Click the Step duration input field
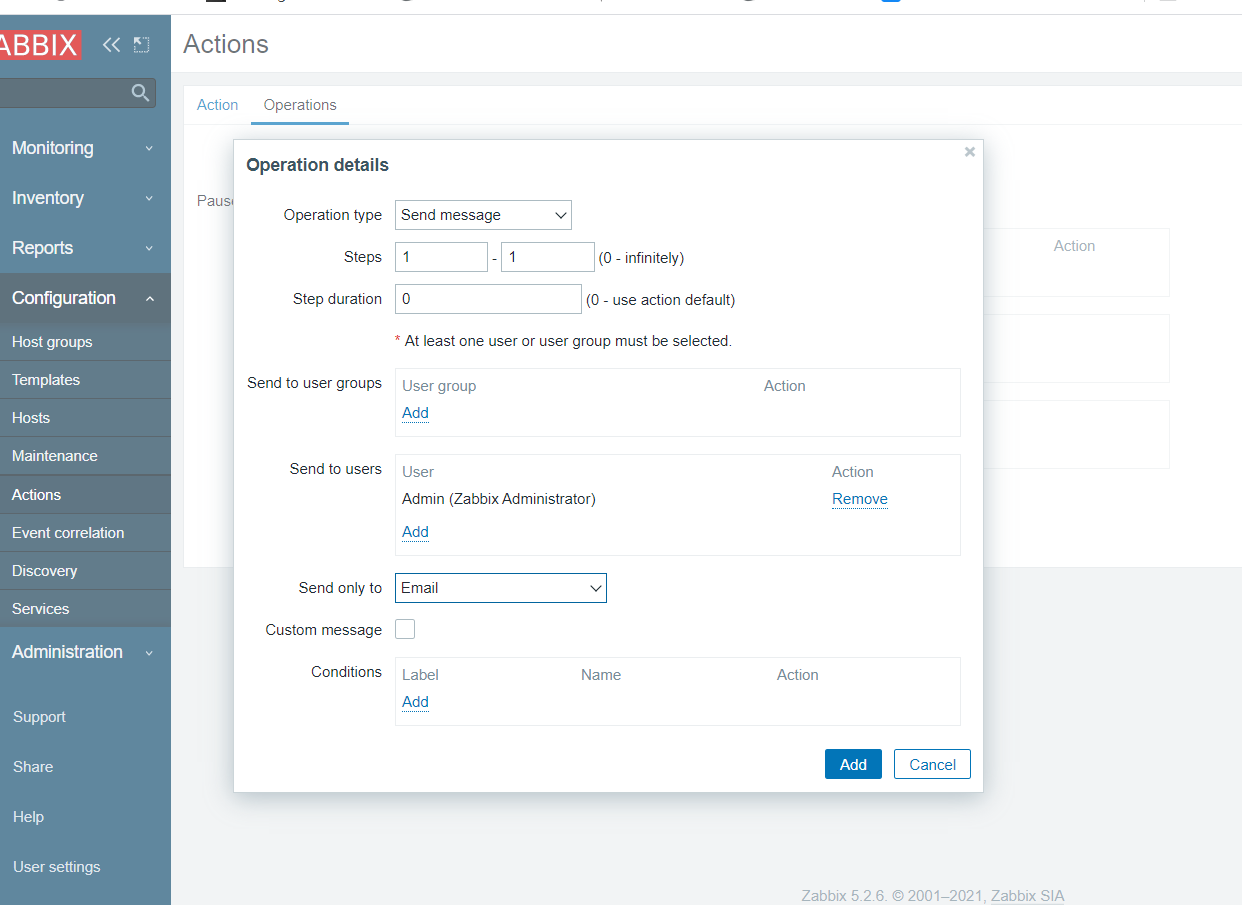 coord(488,299)
